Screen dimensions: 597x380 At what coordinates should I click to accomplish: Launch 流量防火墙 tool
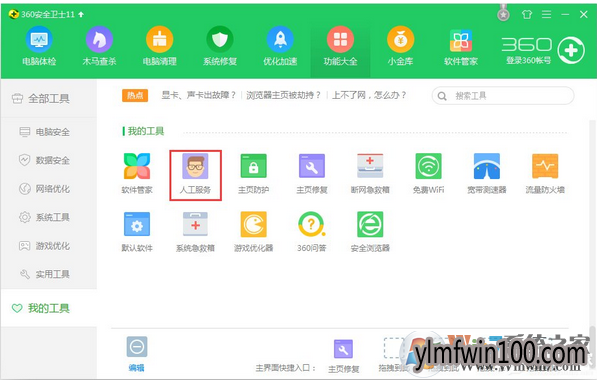[545, 173]
